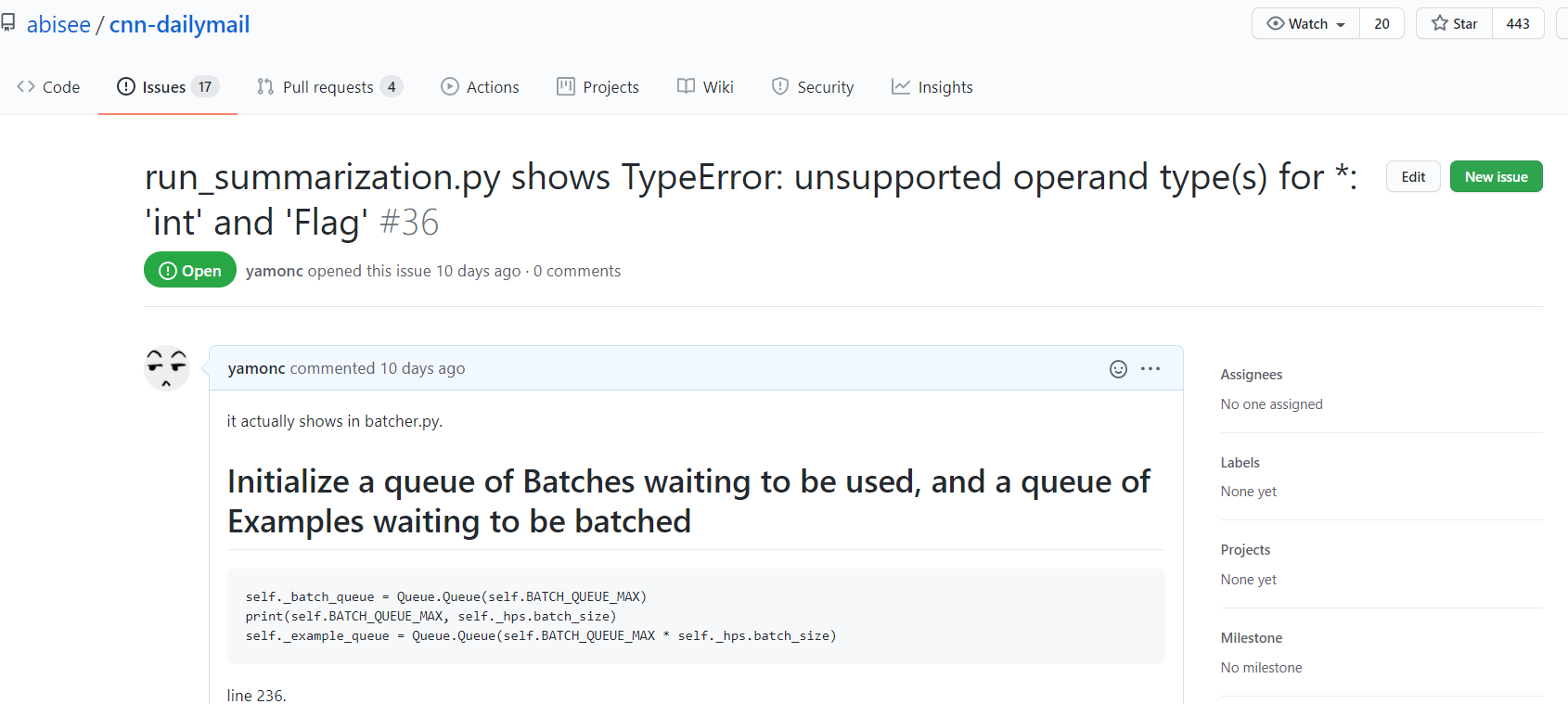The width and height of the screenshot is (1568, 704).
Task: Switch to the Pull requests tab
Action: pos(329,87)
